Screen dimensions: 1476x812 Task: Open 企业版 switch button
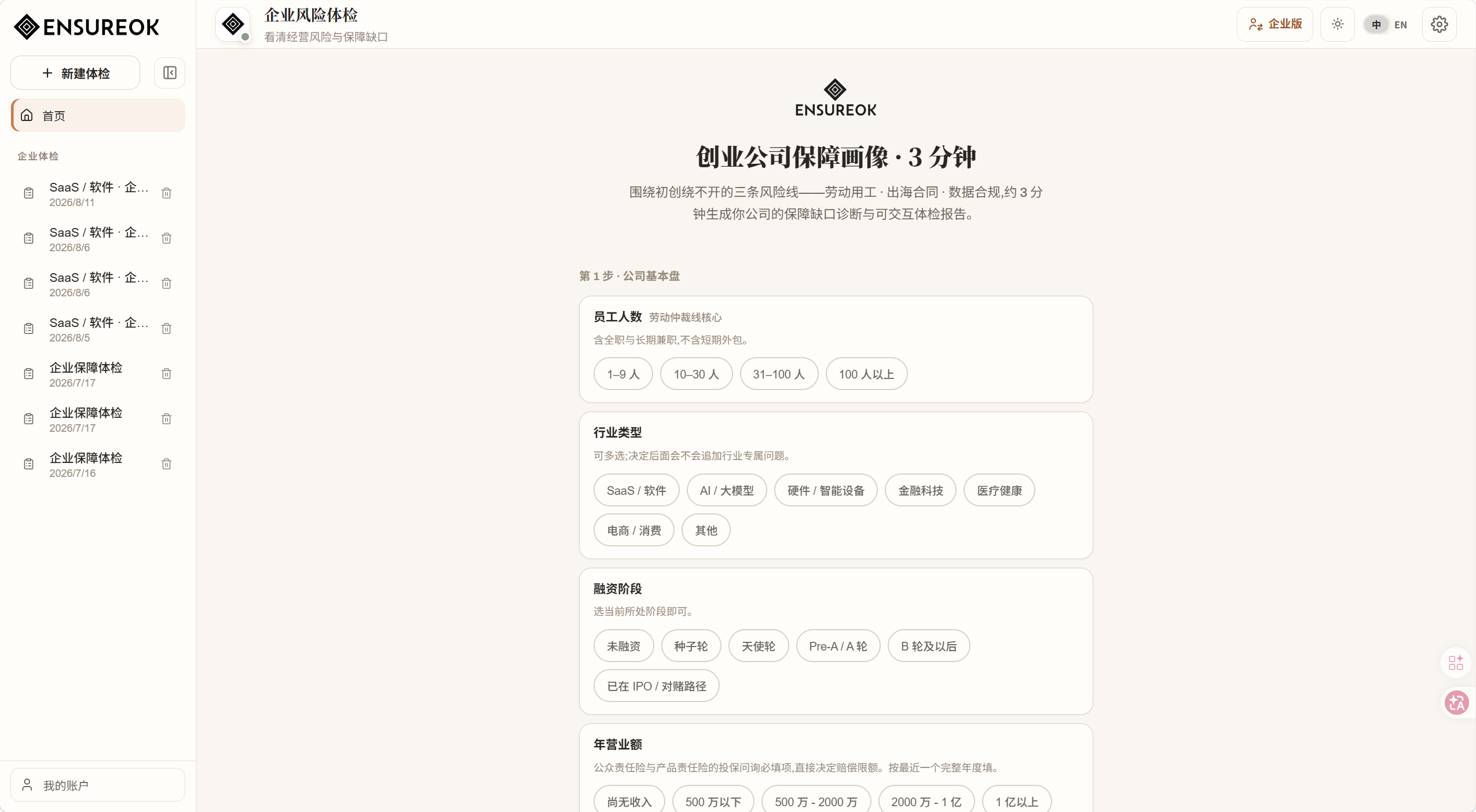point(1275,24)
